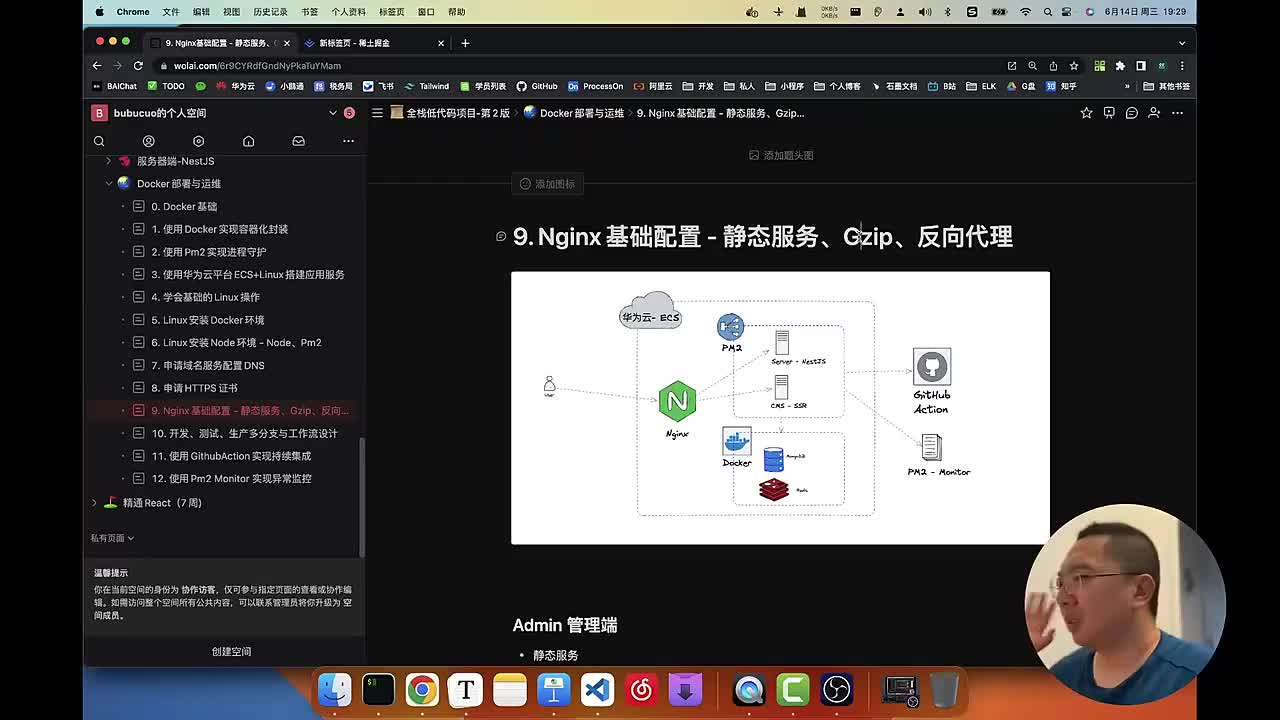Open the inbox icon in sidebar
Image resolution: width=1280 pixels, height=720 pixels.
coord(298,141)
